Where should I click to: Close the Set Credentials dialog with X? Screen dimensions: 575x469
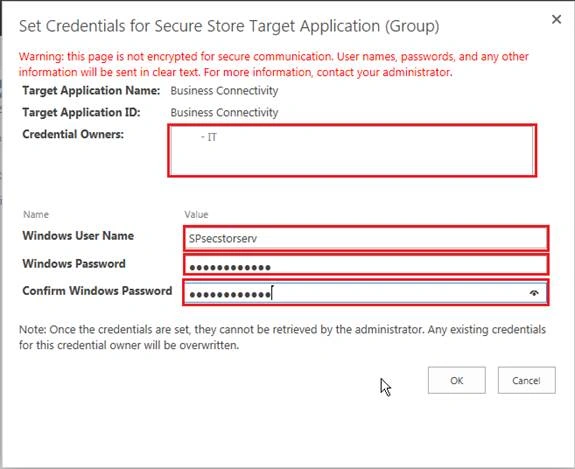pos(556,19)
